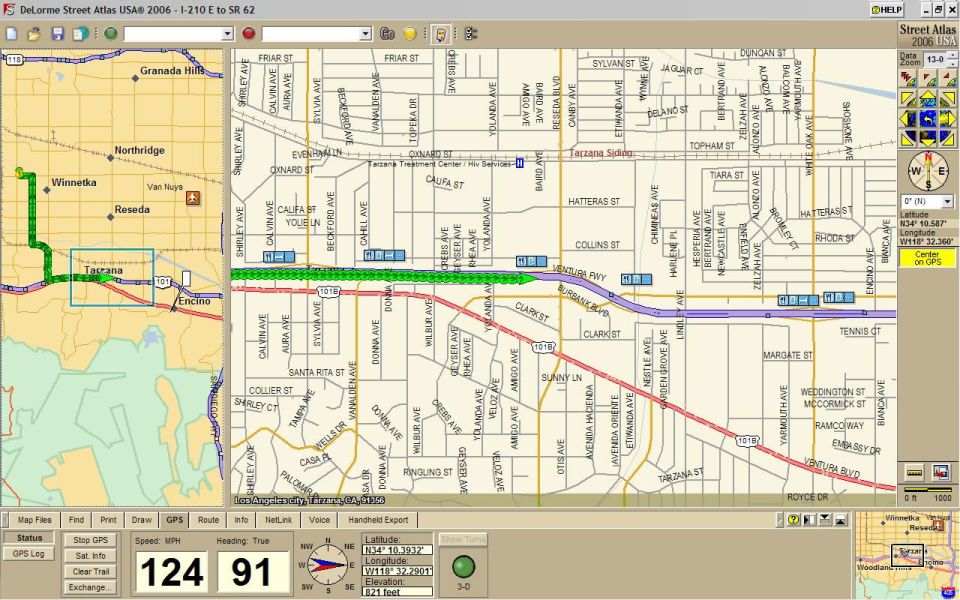Open the checklist options toolbar icon
The height and width of the screenshot is (600, 960).
471,34
